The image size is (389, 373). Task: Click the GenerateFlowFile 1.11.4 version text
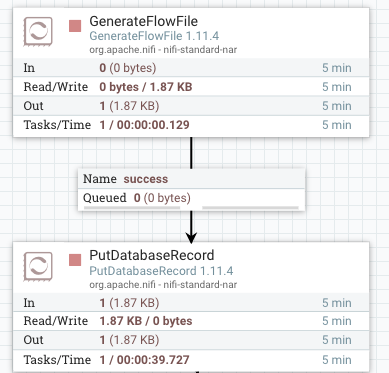(154, 36)
